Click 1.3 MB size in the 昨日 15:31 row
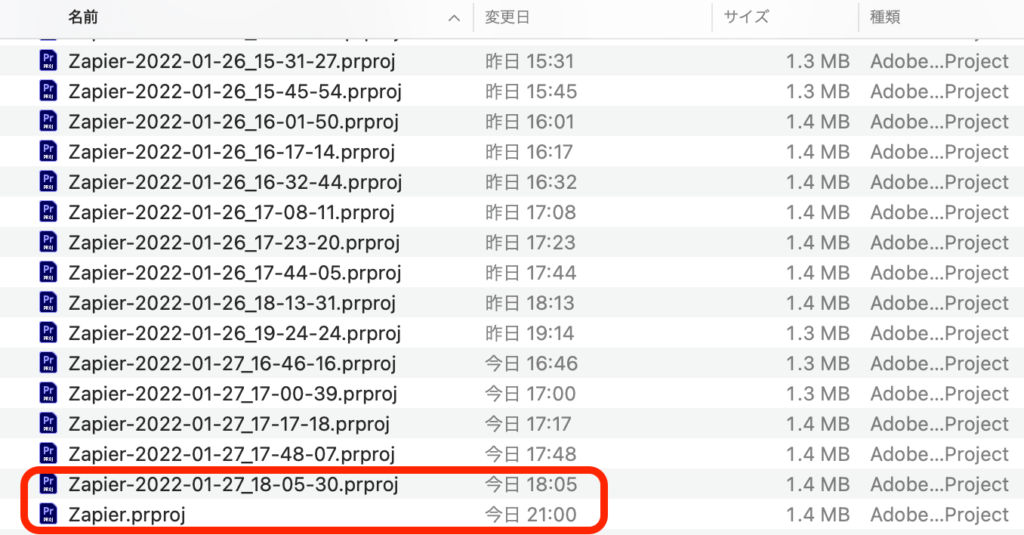The image size is (1024, 535). tap(818, 61)
